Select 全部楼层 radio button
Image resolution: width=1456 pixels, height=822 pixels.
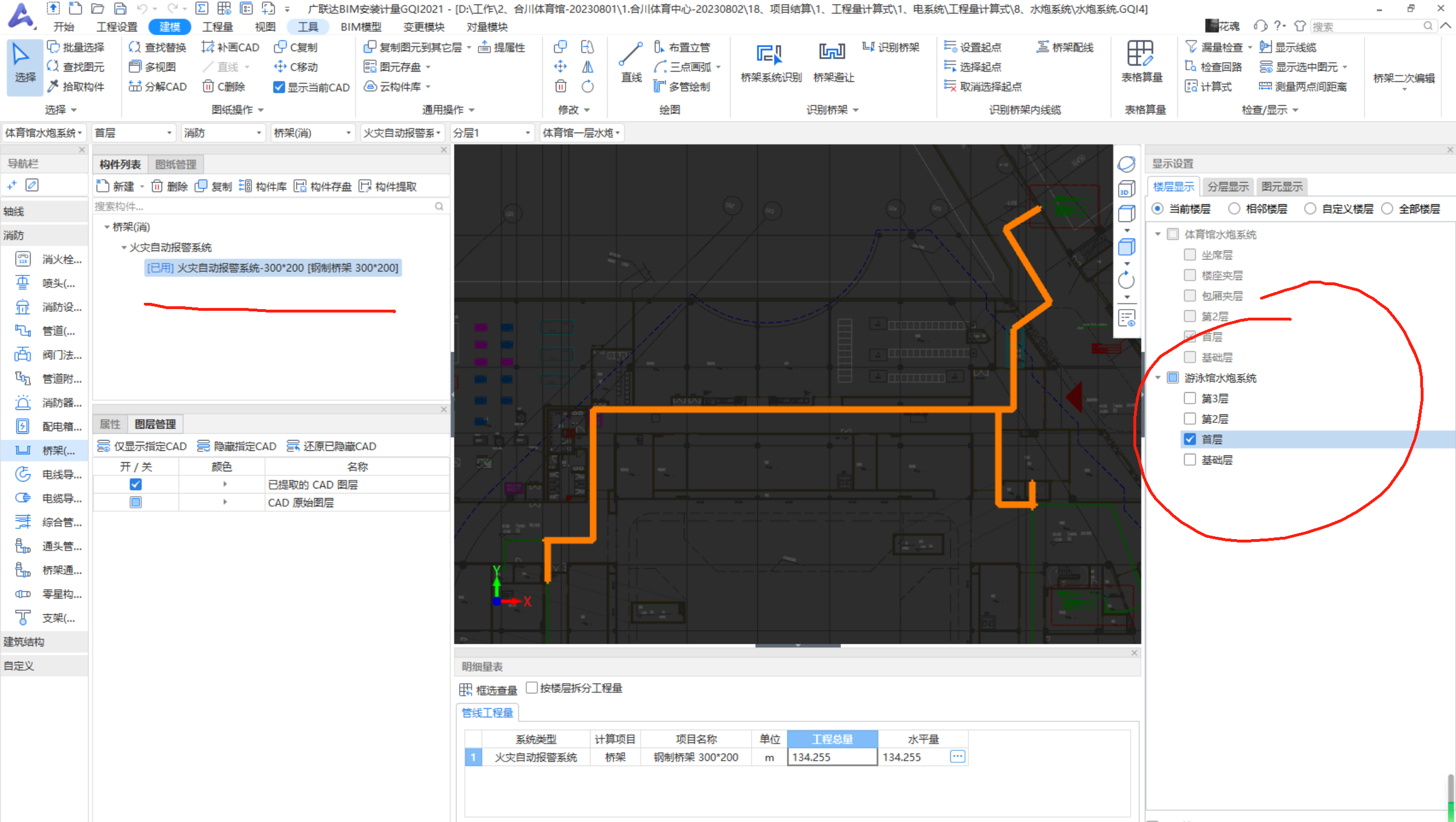point(1387,209)
